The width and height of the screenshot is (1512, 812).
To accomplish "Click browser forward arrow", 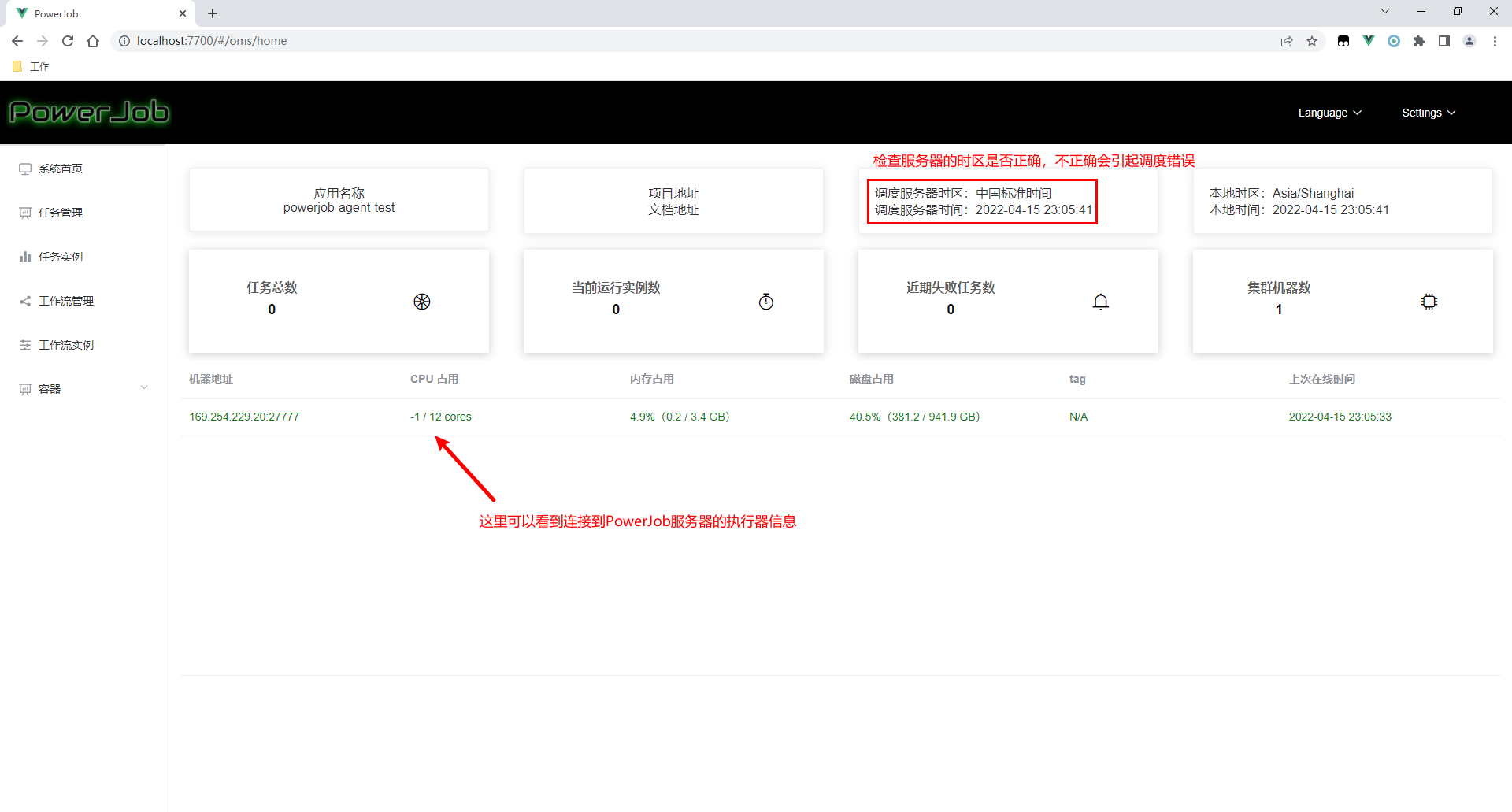I will tap(43, 41).
